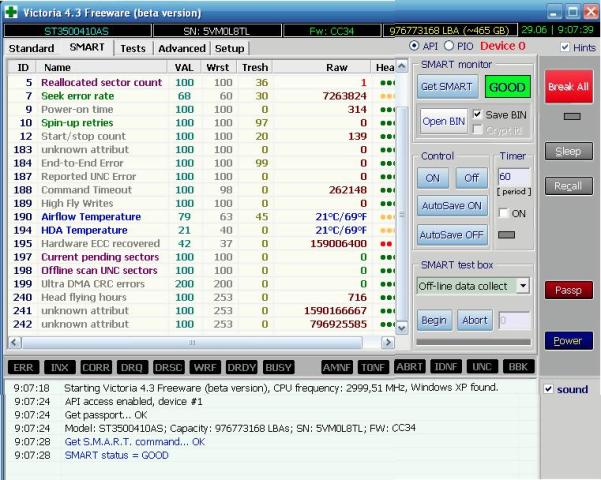The image size is (601, 480).
Task: Switch to the Tests tab
Action: coord(132,48)
